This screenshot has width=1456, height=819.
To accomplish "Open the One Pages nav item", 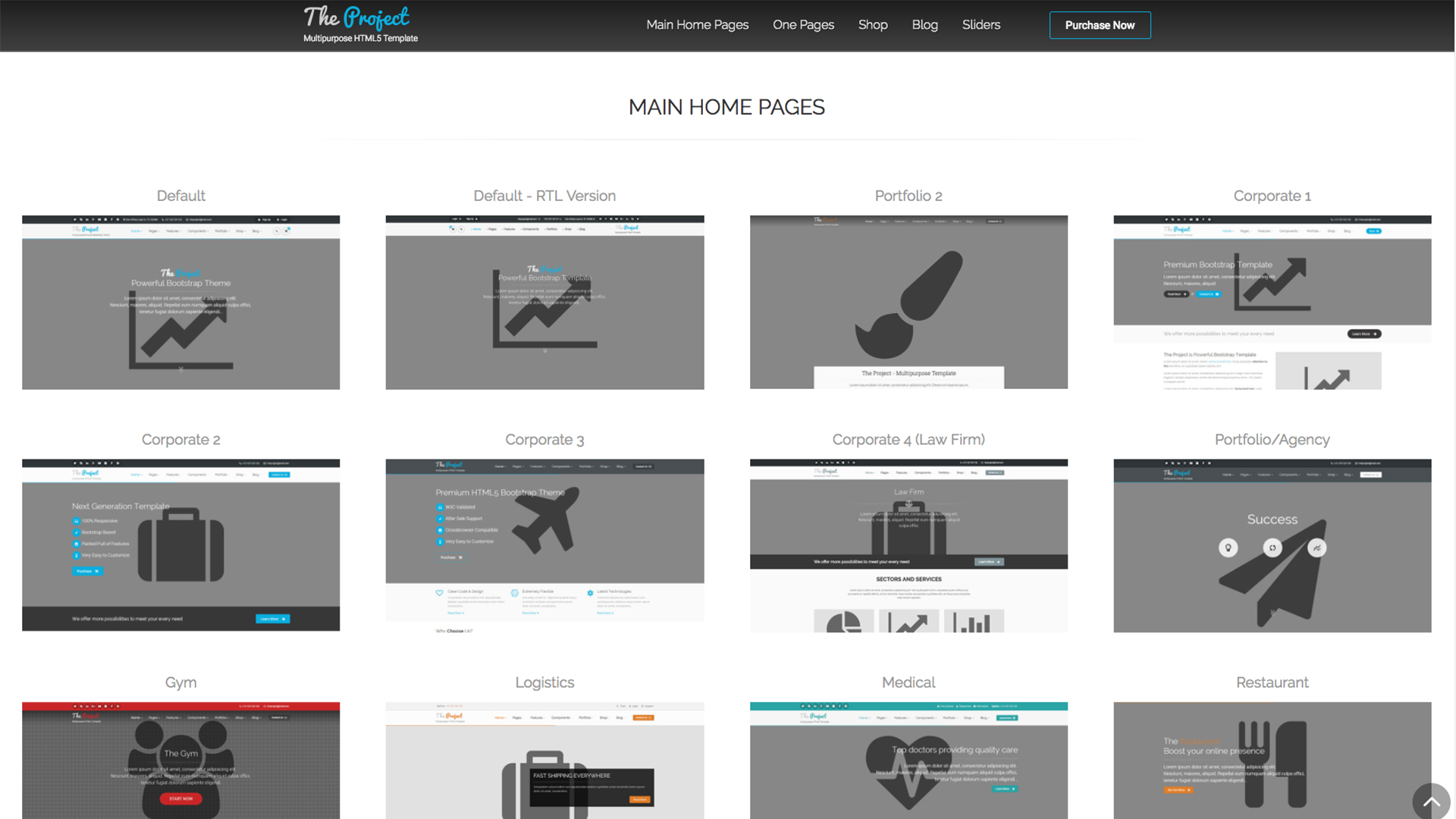I will tap(803, 25).
